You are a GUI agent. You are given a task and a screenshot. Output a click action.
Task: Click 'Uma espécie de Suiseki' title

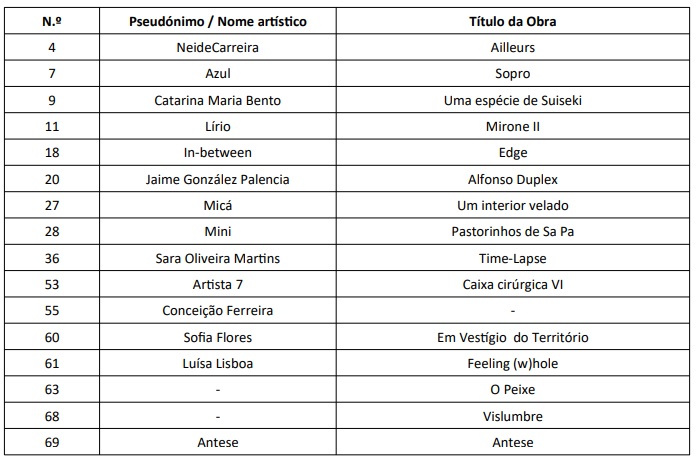(x=512, y=100)
